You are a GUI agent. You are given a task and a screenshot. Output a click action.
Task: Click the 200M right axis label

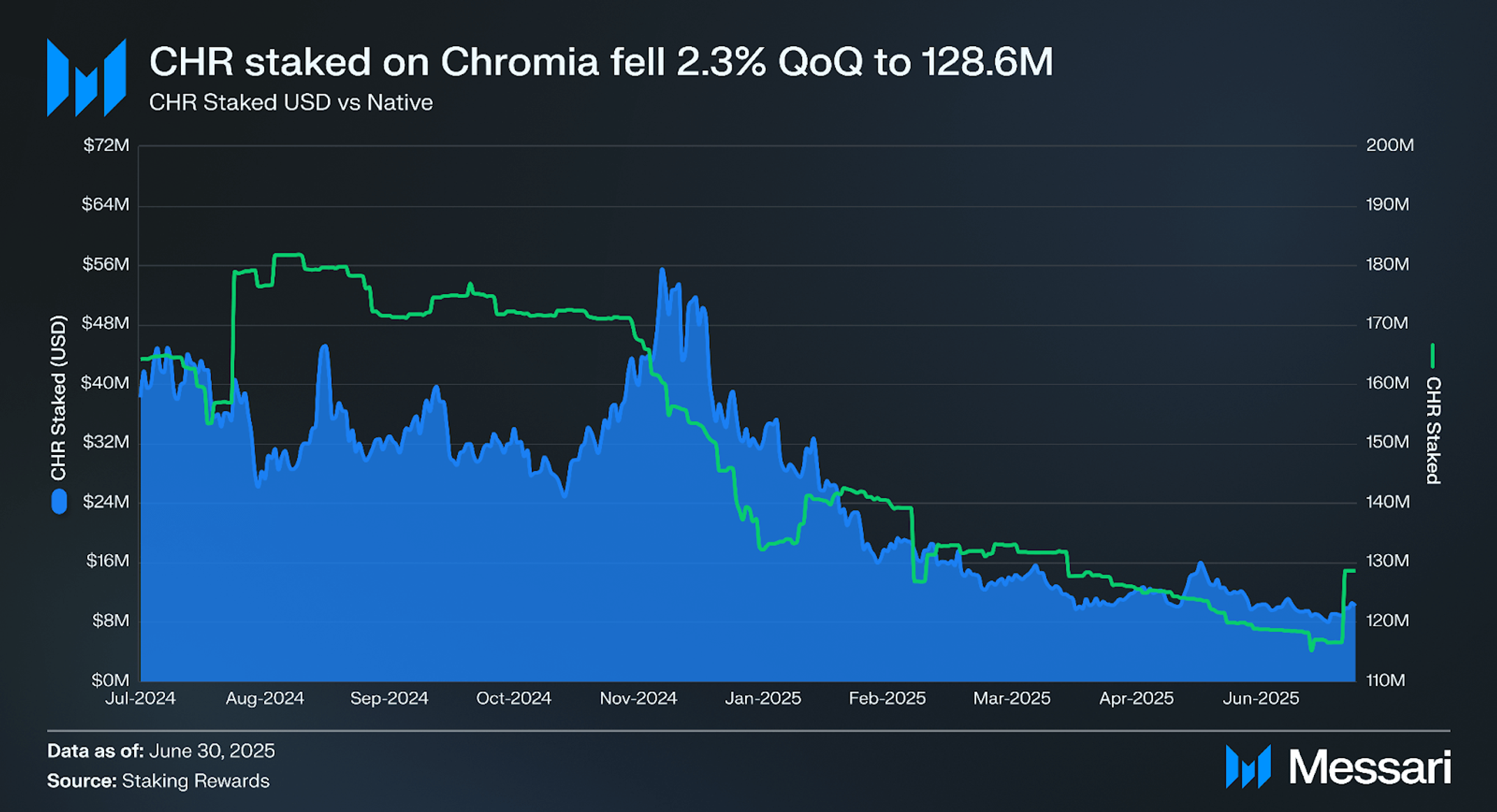point(1389,145)
